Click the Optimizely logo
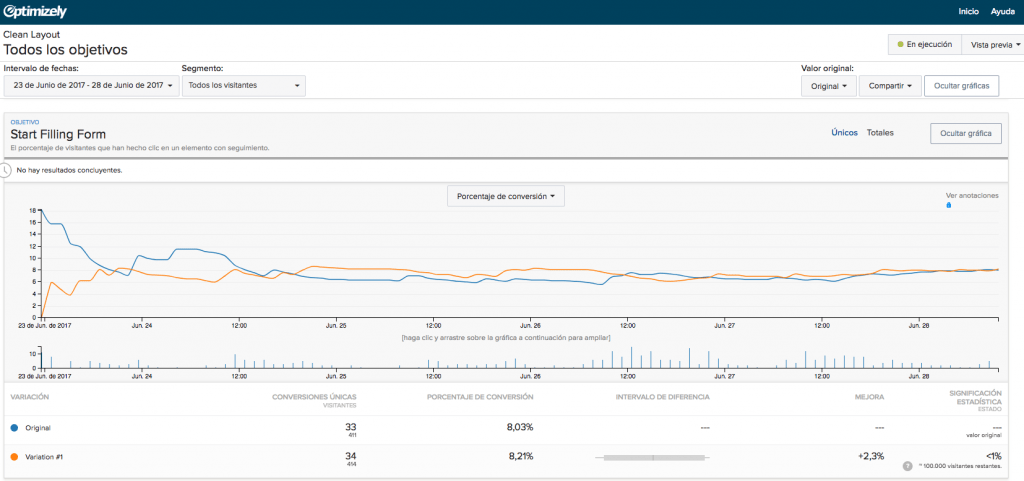Viewport: 1024px width, 481px height. (35, 11)
